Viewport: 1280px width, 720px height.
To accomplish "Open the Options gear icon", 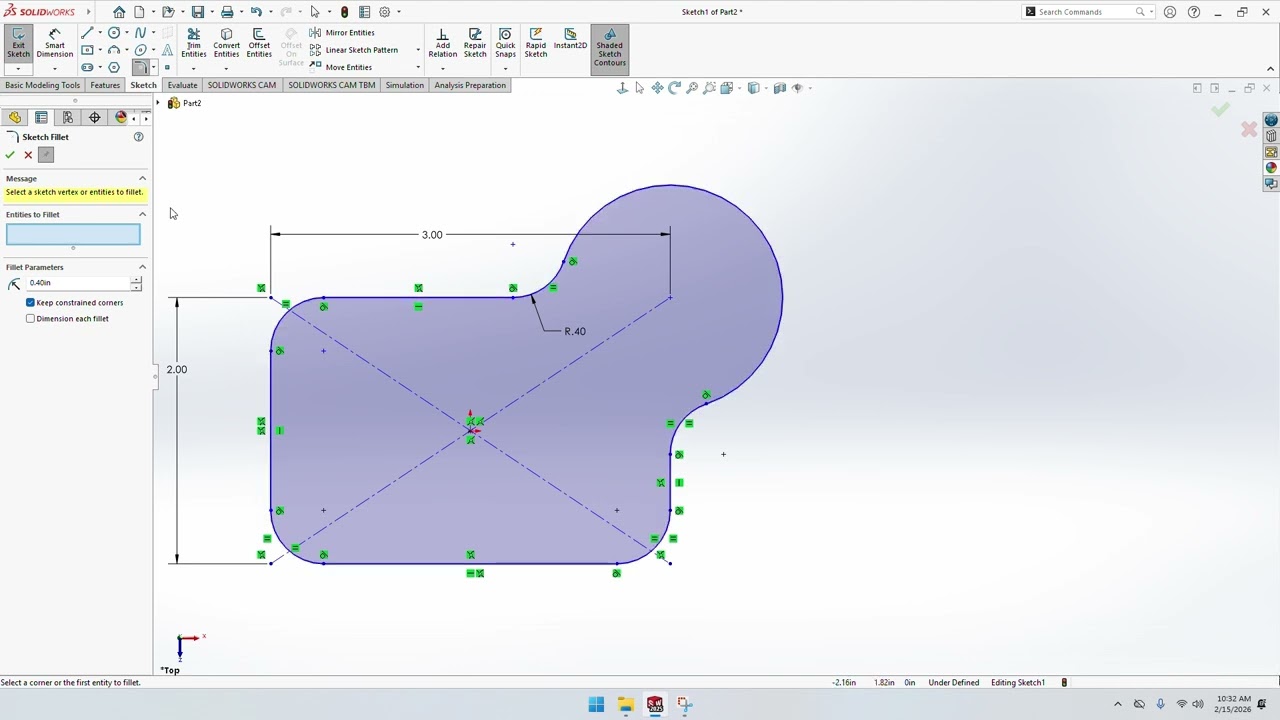I will [x=384, y=12].
